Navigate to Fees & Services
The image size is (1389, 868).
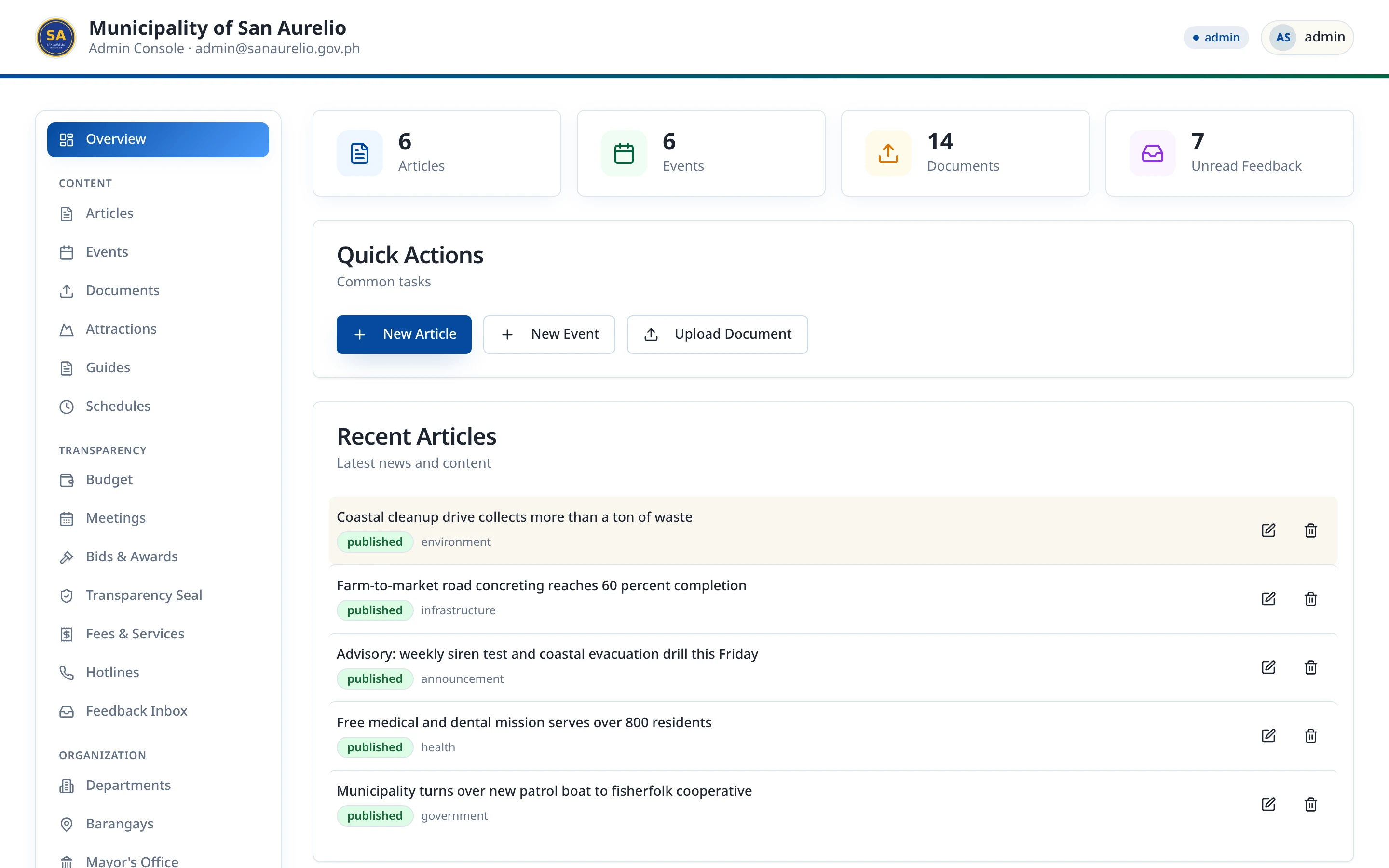[x=158, y=634]
